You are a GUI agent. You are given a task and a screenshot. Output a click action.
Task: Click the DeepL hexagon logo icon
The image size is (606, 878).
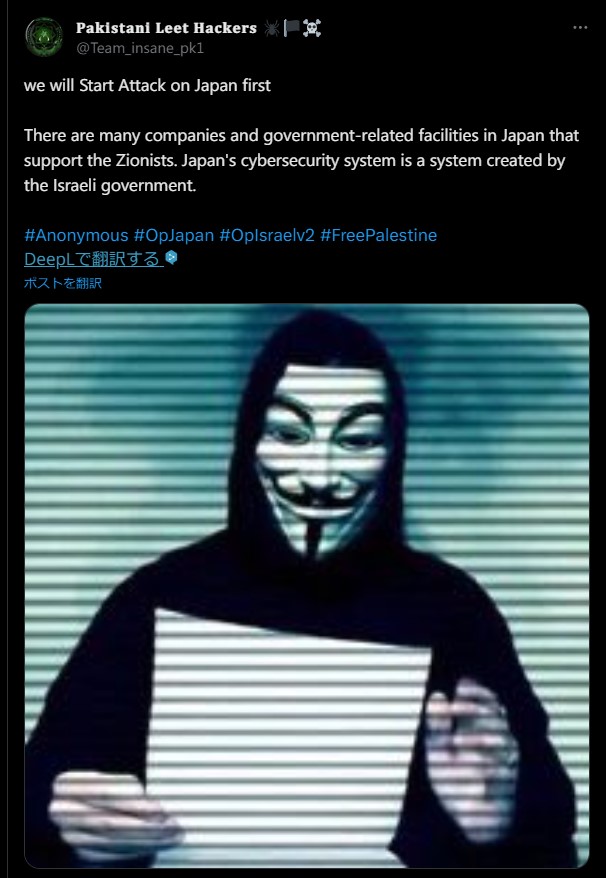pos(172,258)
